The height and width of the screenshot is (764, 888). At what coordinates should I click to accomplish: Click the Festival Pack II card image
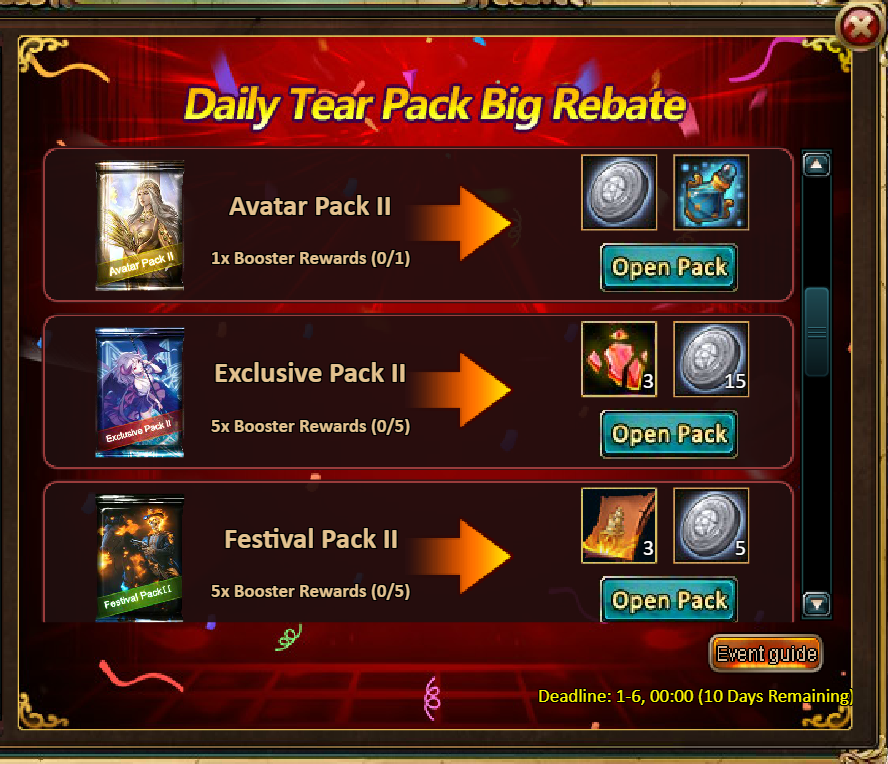pyautogui.click(x=140, y=558)
